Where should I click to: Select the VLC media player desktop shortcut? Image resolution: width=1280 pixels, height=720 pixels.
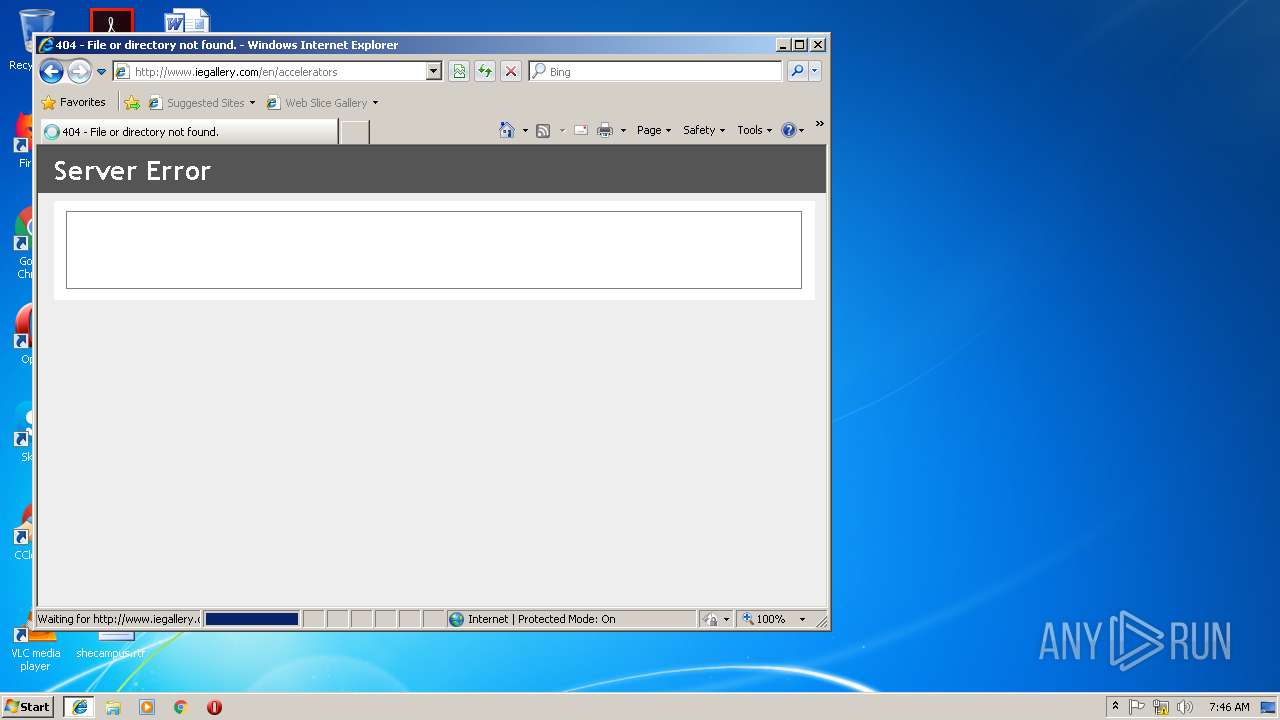pyautogui.click(x=35, y=650)
